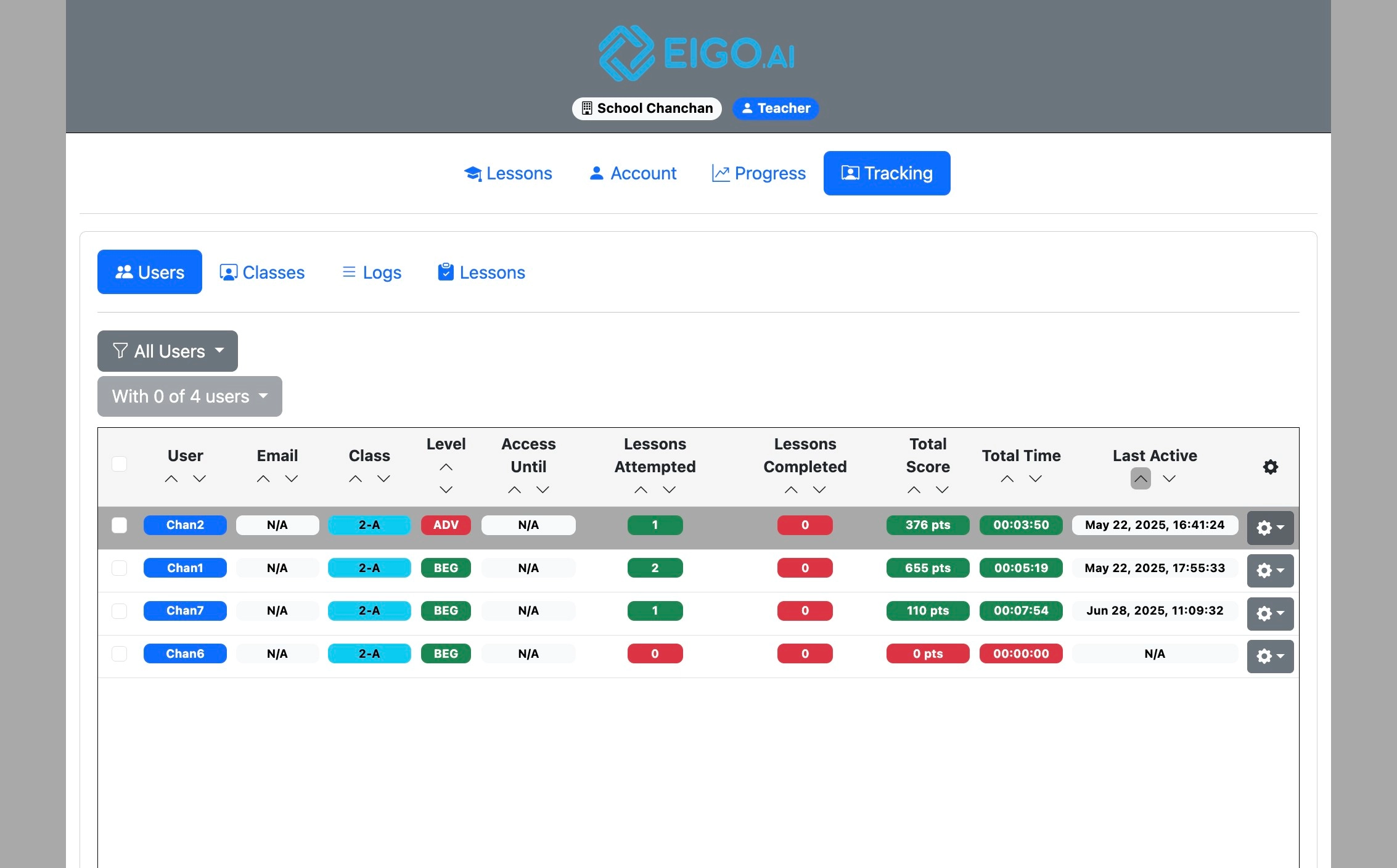
Task: Click Chan1's lessons attempted value 2
Action: [655, 568]
